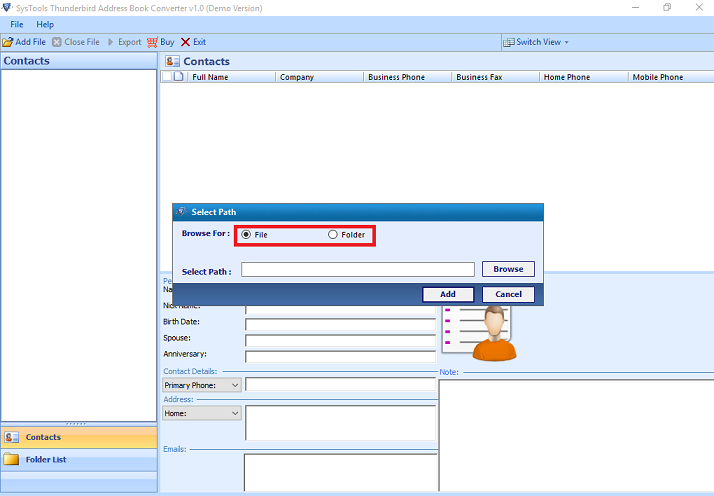Select the File radio button
714x496 pixels.
point(246,235)
